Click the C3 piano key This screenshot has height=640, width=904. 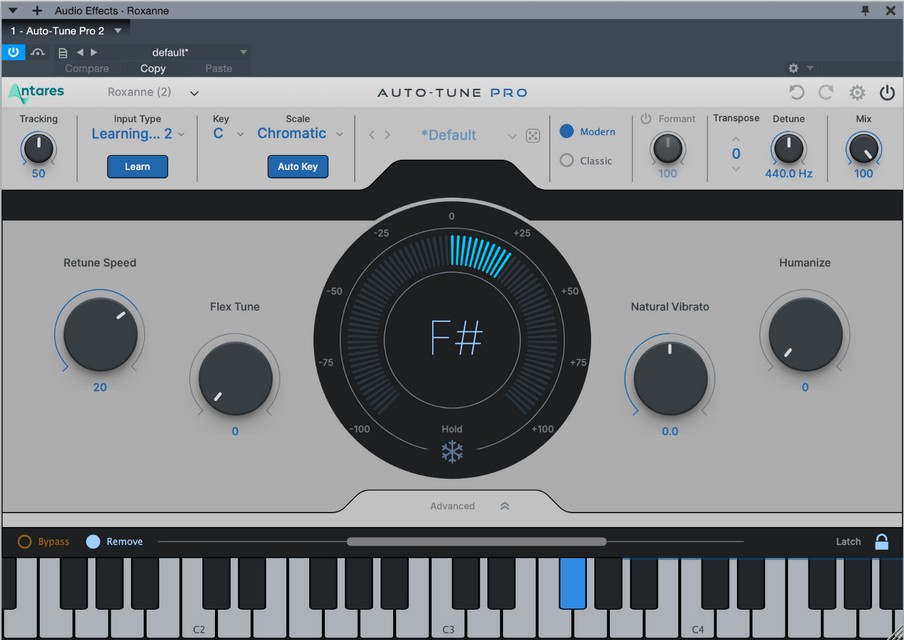tap(448, 623)
